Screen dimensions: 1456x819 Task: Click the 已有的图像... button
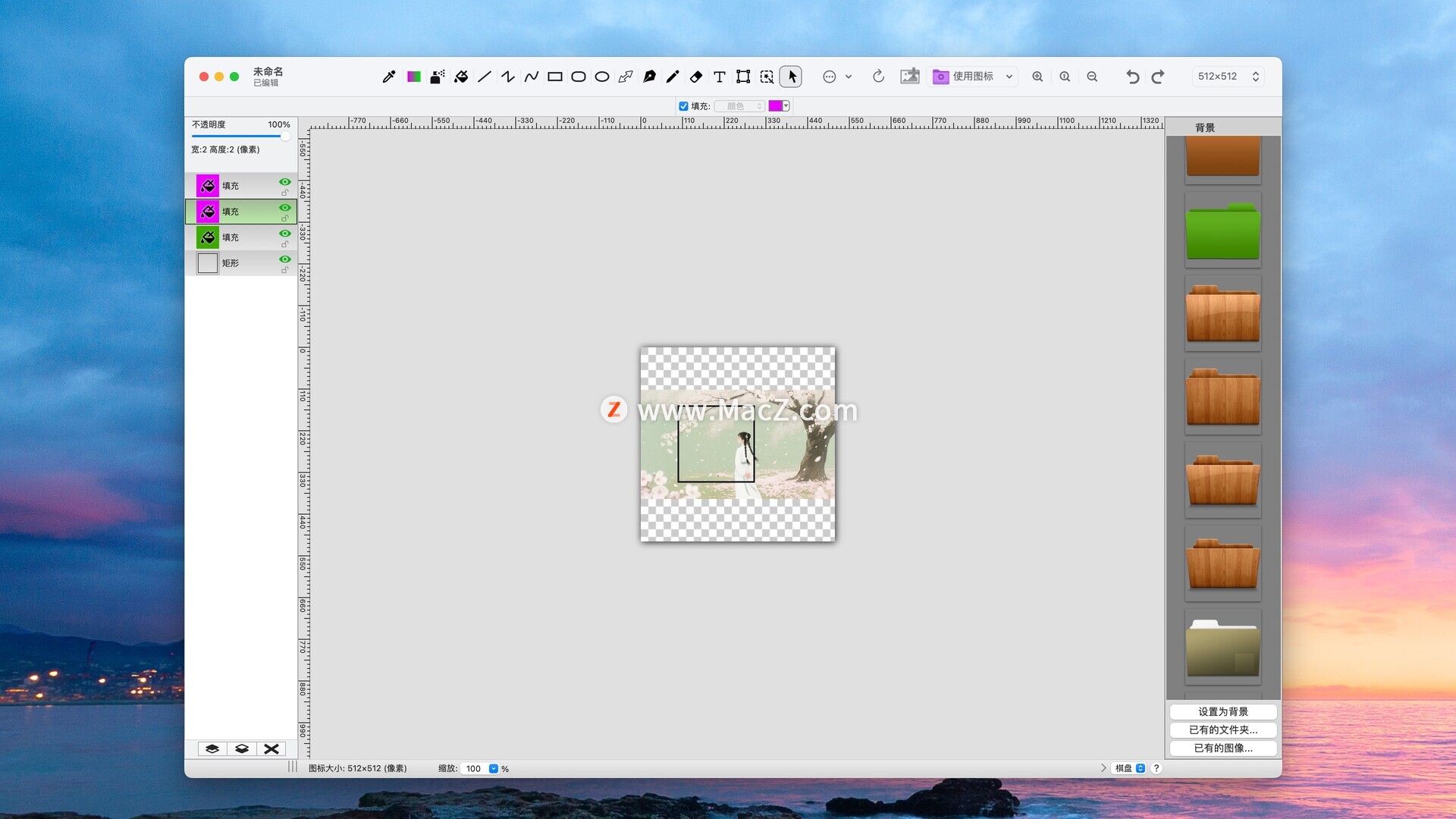click(x=1223, y=748)
